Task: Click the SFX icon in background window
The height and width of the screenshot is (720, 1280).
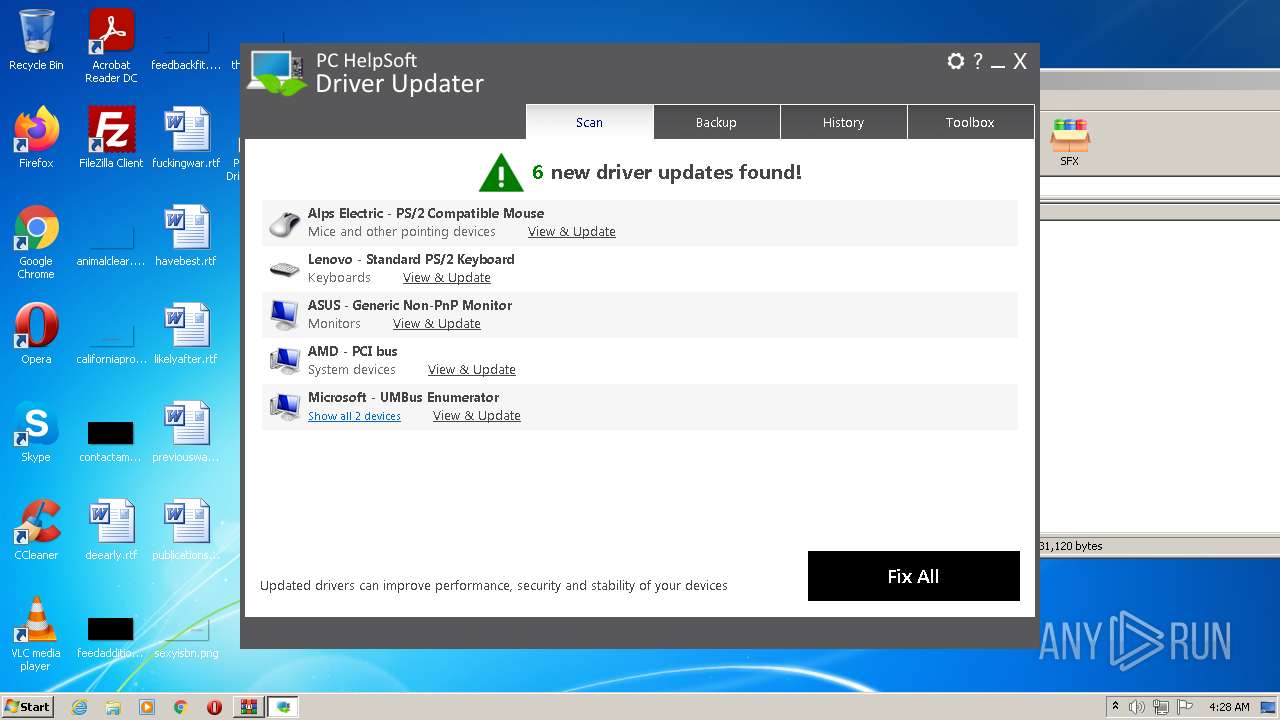Action: [x=1069, y=141]
